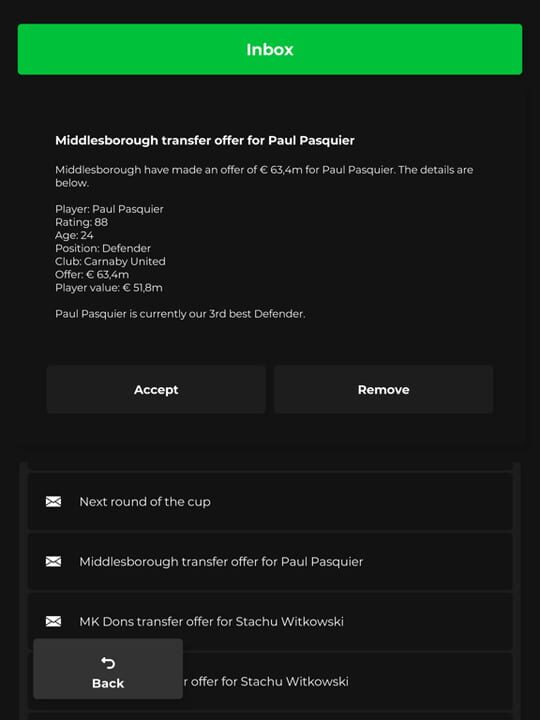Viewport: 540px width, 720px height.
Task: Accept the Middlesborough transfer offer
Action: pyautogui.click(x=156, y=389)
